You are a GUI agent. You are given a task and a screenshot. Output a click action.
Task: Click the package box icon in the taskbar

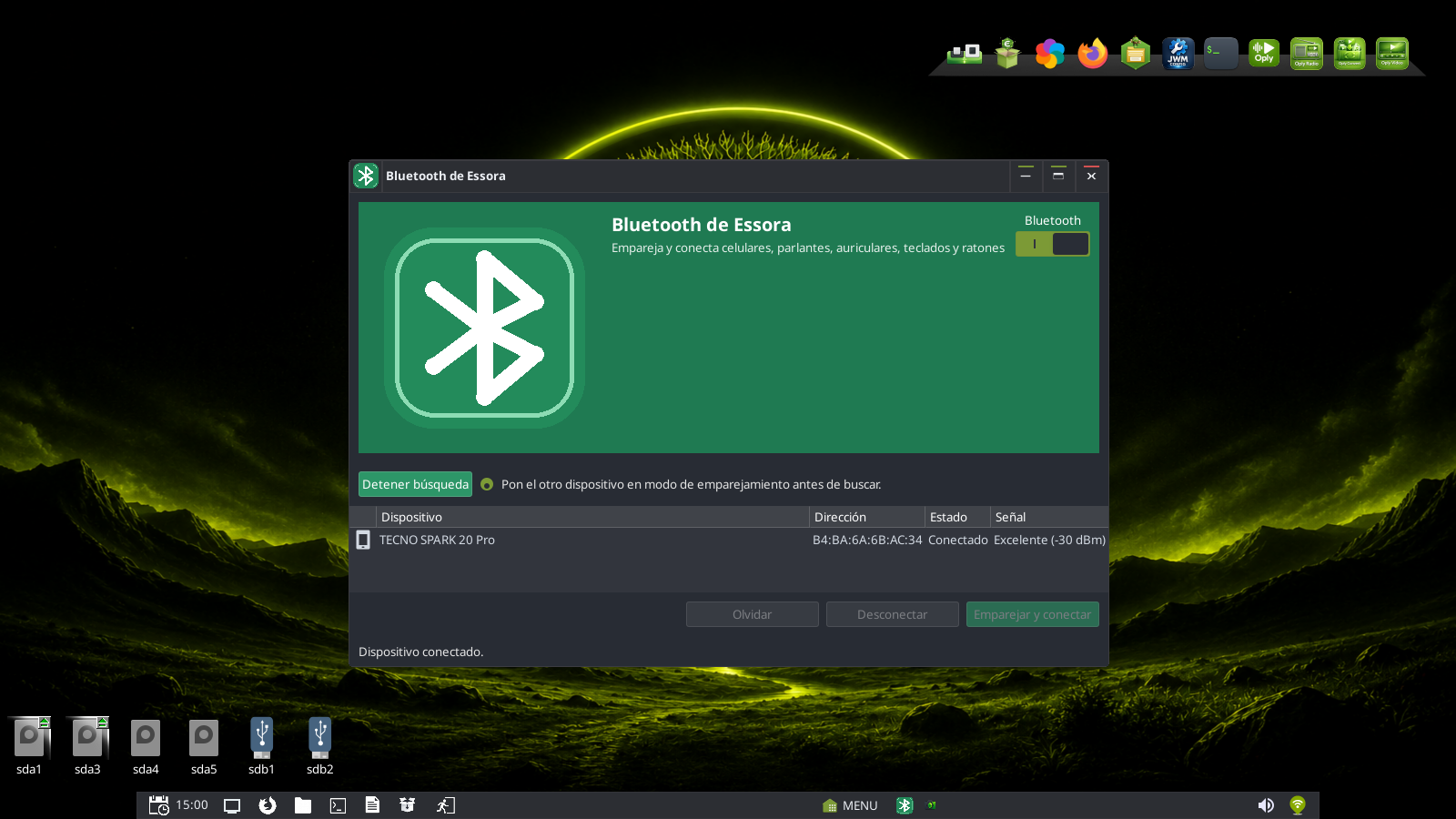(408, 804)
